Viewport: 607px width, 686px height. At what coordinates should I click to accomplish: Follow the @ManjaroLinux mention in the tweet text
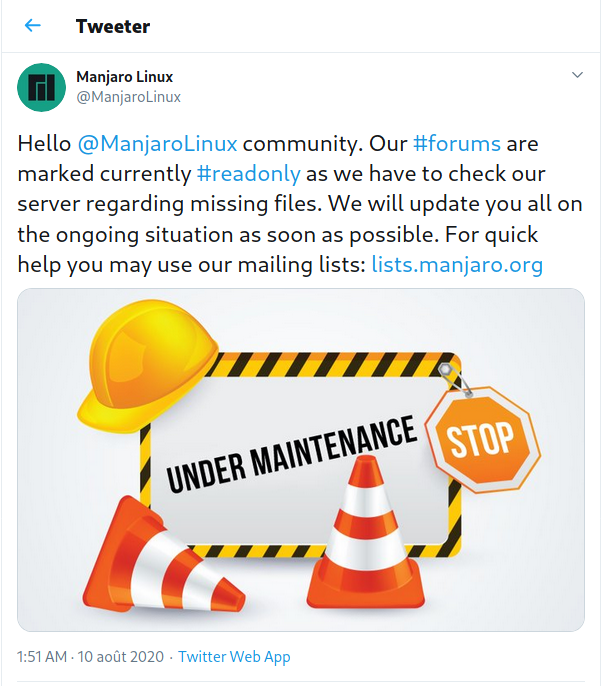[158, 144]
